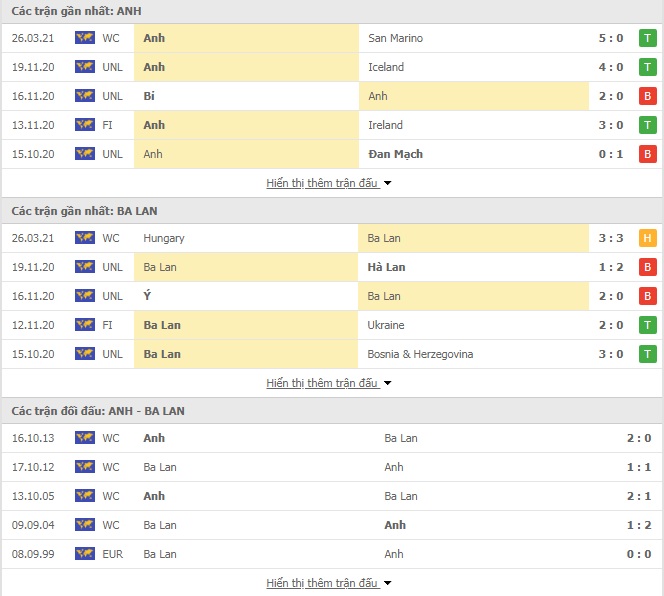Click the green T badge for Anh vs San Marino
Viewport: 664px width, 596px height.
click(647, 38)
